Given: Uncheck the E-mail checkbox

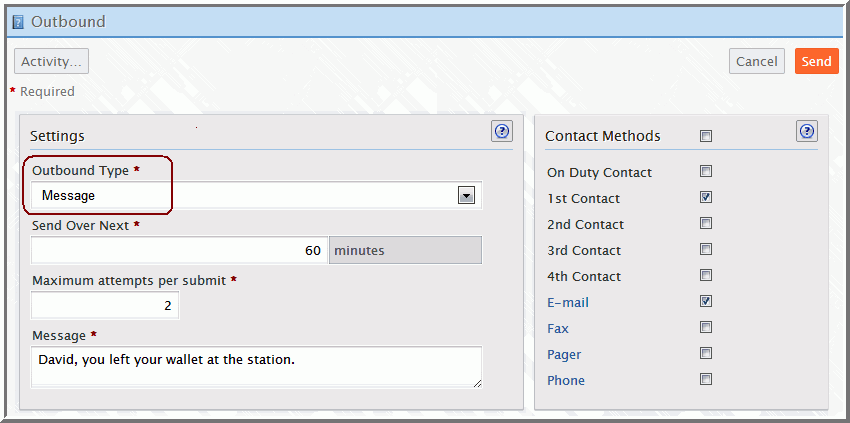Looking at the screenshot, I should click(x=706, y=301).
